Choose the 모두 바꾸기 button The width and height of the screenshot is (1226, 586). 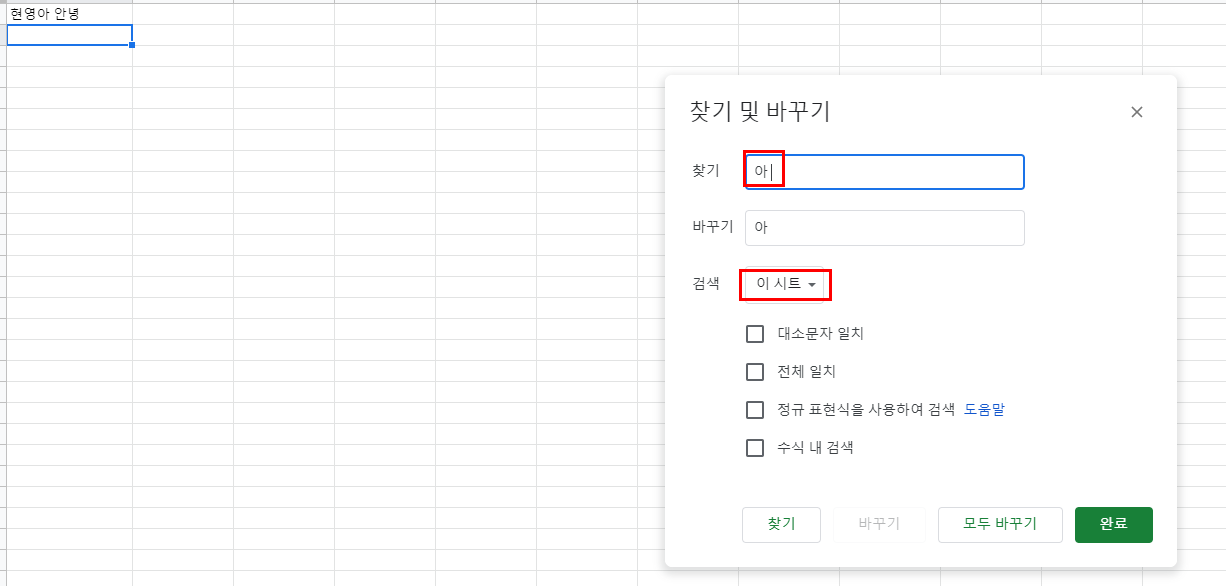point(1000,524)
